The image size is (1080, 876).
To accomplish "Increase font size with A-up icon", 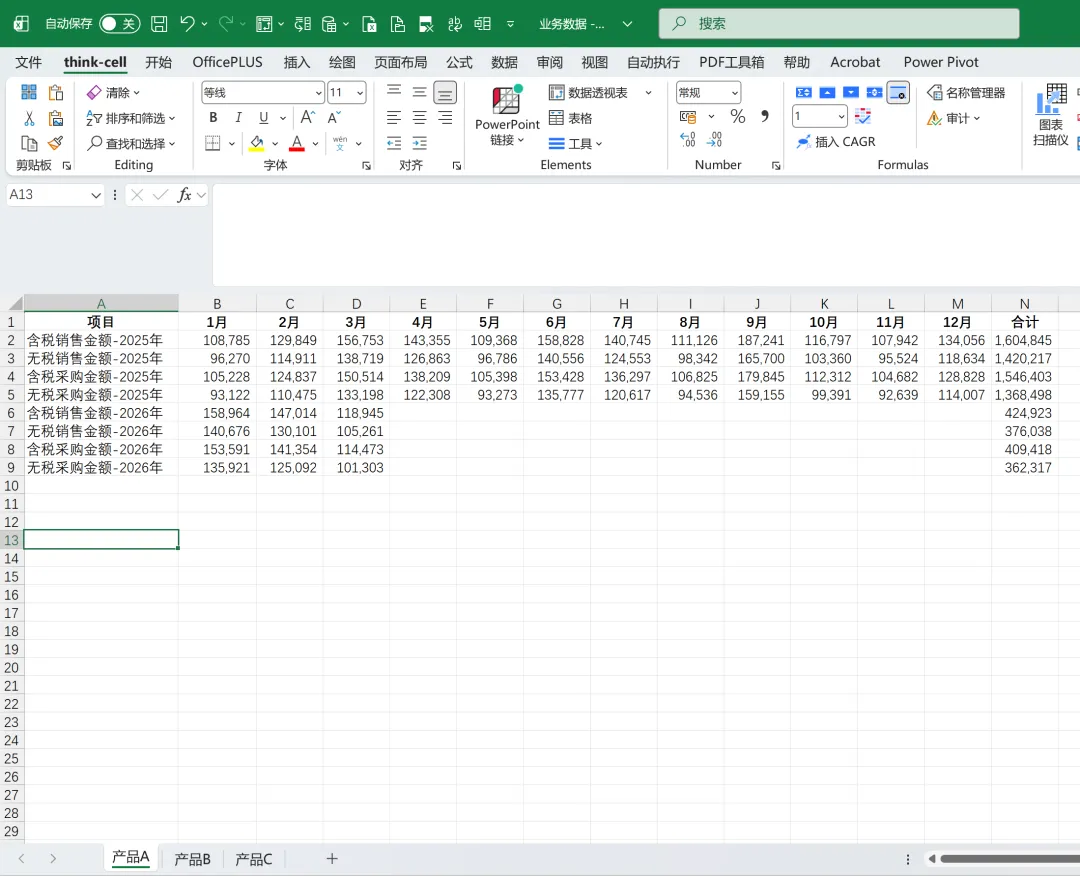I will tap(308, 118).
